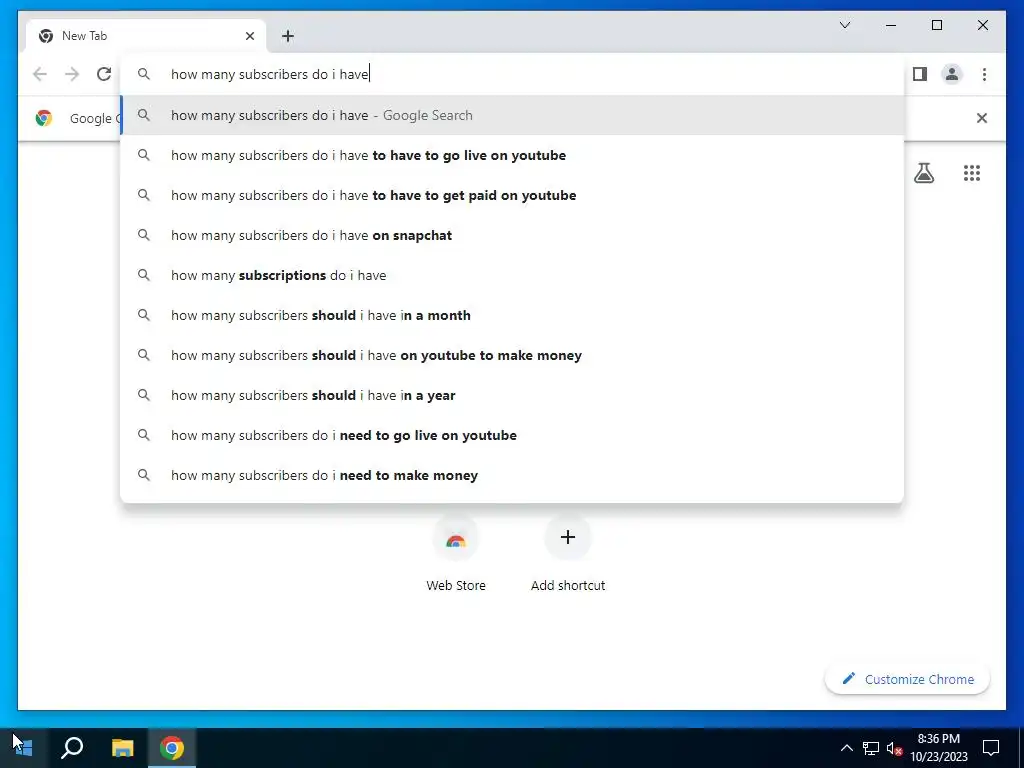The image size is (1024, 768).
Task: Click the muted volume tray icon
Action: [x=894, y=748]
